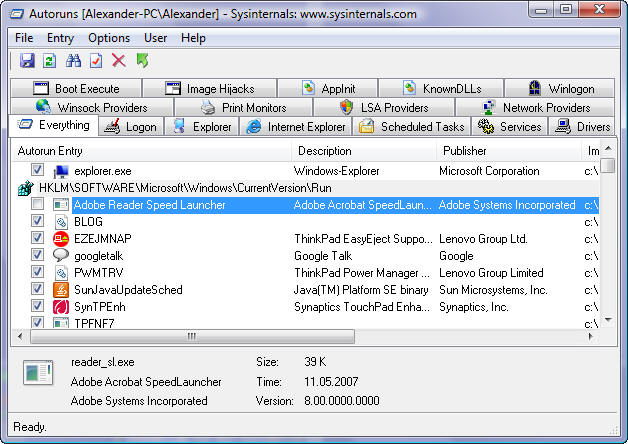
Task: Click the SynTPEnh Synaptics icon
Action: tap(61, 307)
